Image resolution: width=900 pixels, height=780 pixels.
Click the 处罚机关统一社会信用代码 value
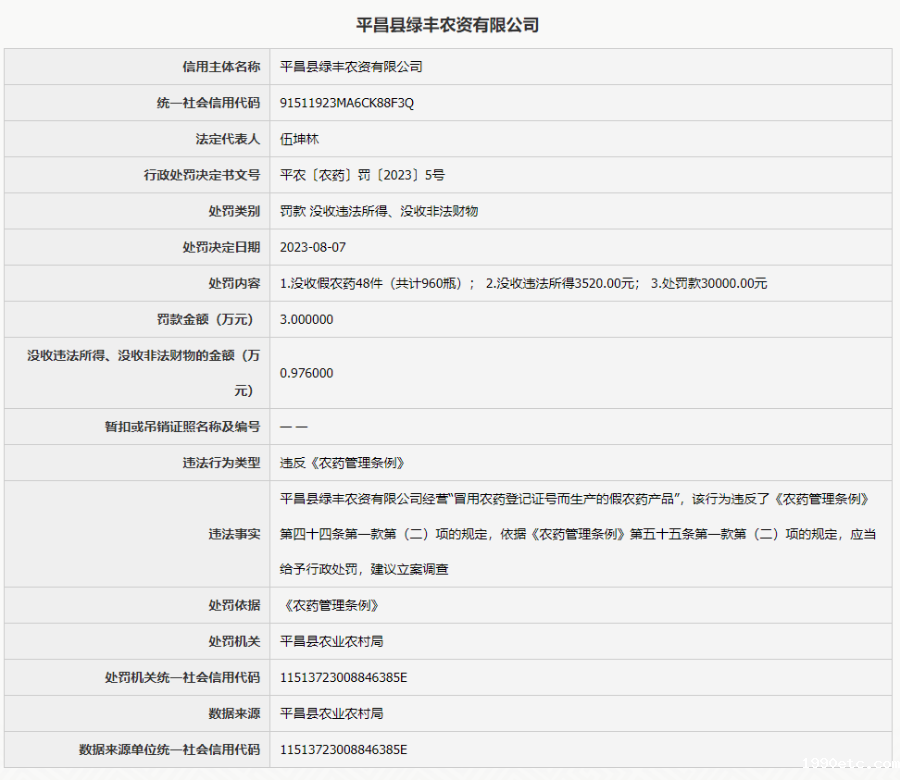[344, 678]
